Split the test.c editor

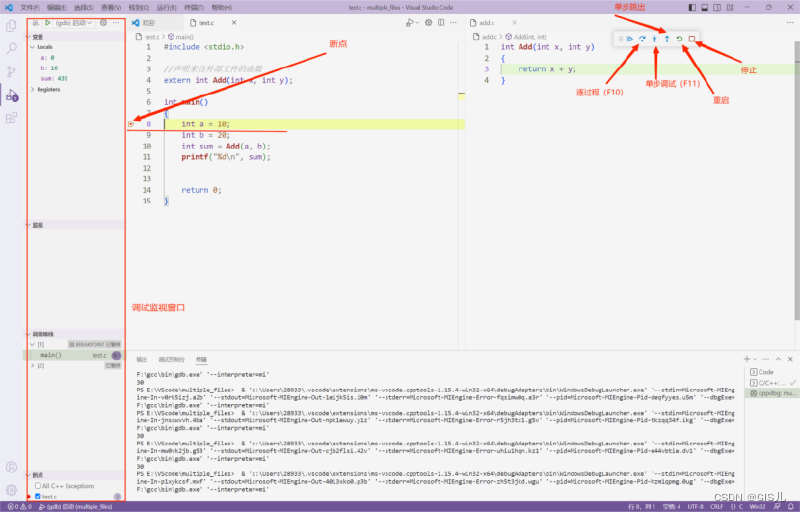[x=441, y=22]
